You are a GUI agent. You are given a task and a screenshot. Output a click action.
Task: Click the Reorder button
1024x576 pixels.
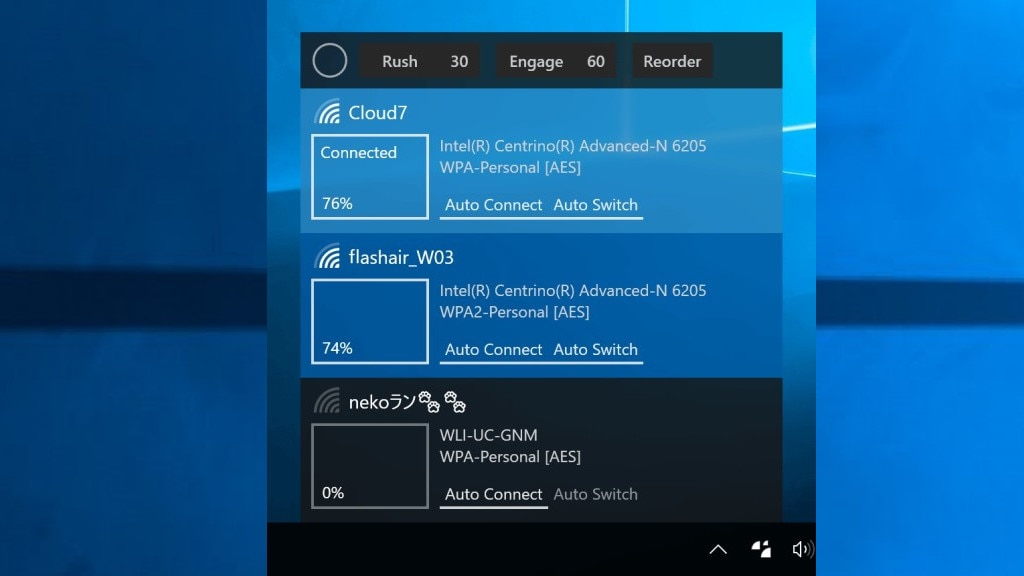point(672,61)
